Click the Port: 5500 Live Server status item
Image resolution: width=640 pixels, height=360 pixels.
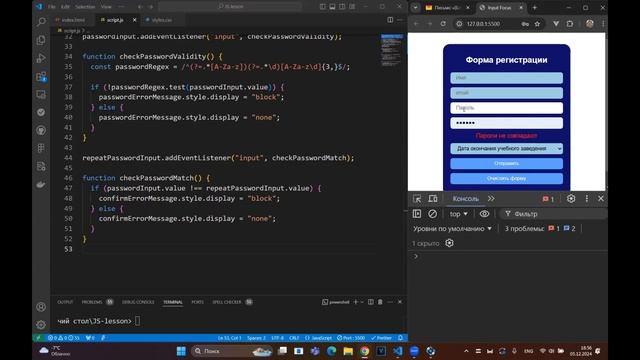click(351, 338)
